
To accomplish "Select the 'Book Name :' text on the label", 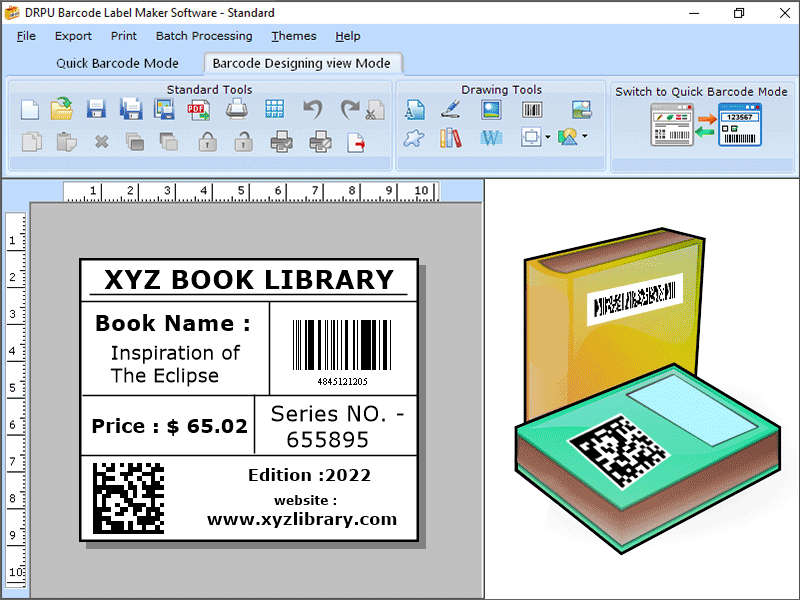I will 173,323.
